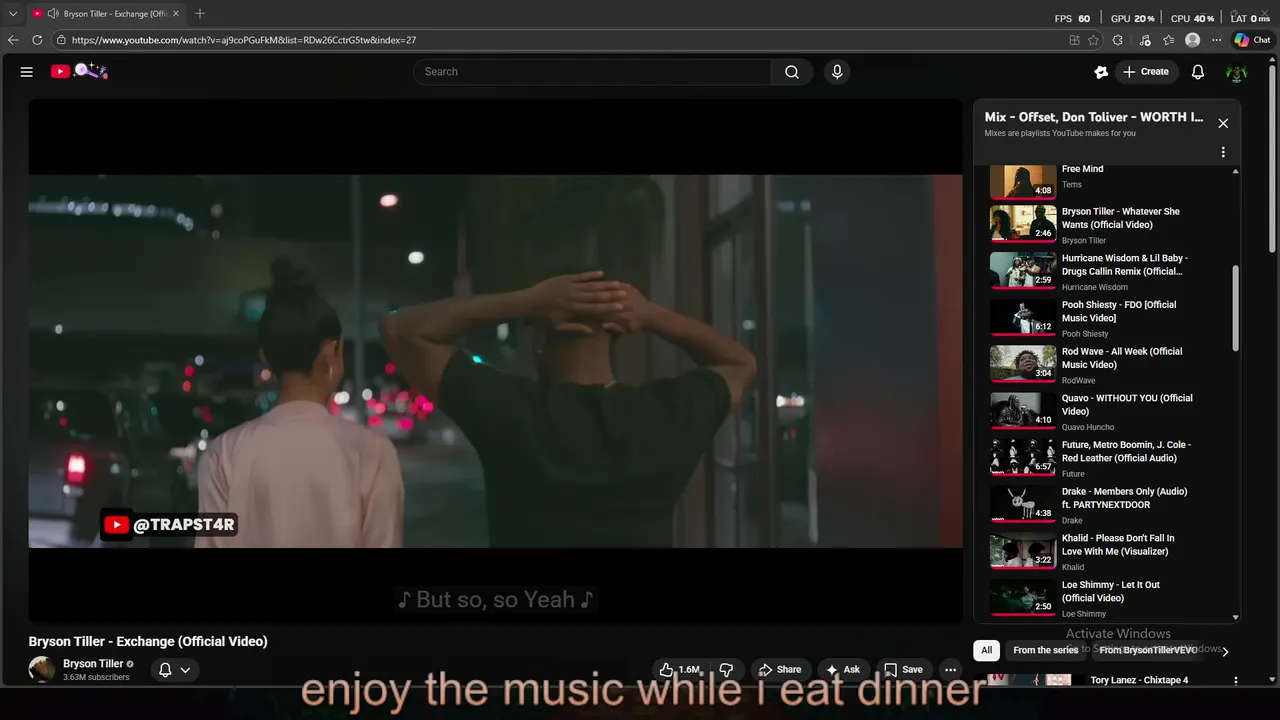The image size is (1280, 720).
Task: Open the Mix playlist three-dot options
Action: tap(1223, 152)
